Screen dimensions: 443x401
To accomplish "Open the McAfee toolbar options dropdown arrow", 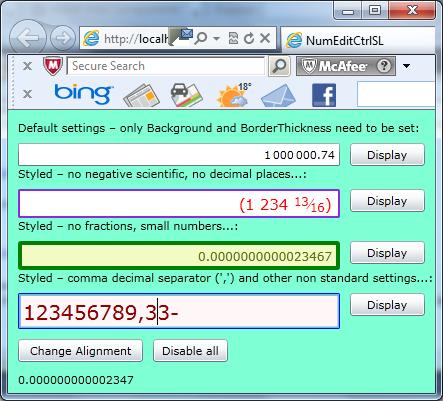I will click(406, 66).
